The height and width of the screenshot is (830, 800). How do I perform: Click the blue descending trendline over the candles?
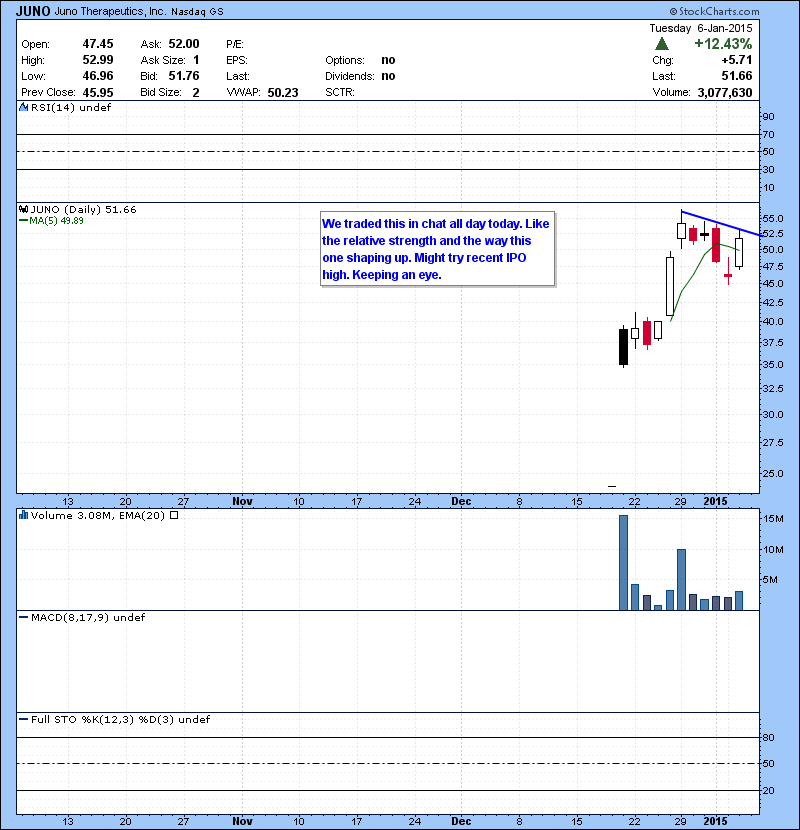(x=721, y=223)
